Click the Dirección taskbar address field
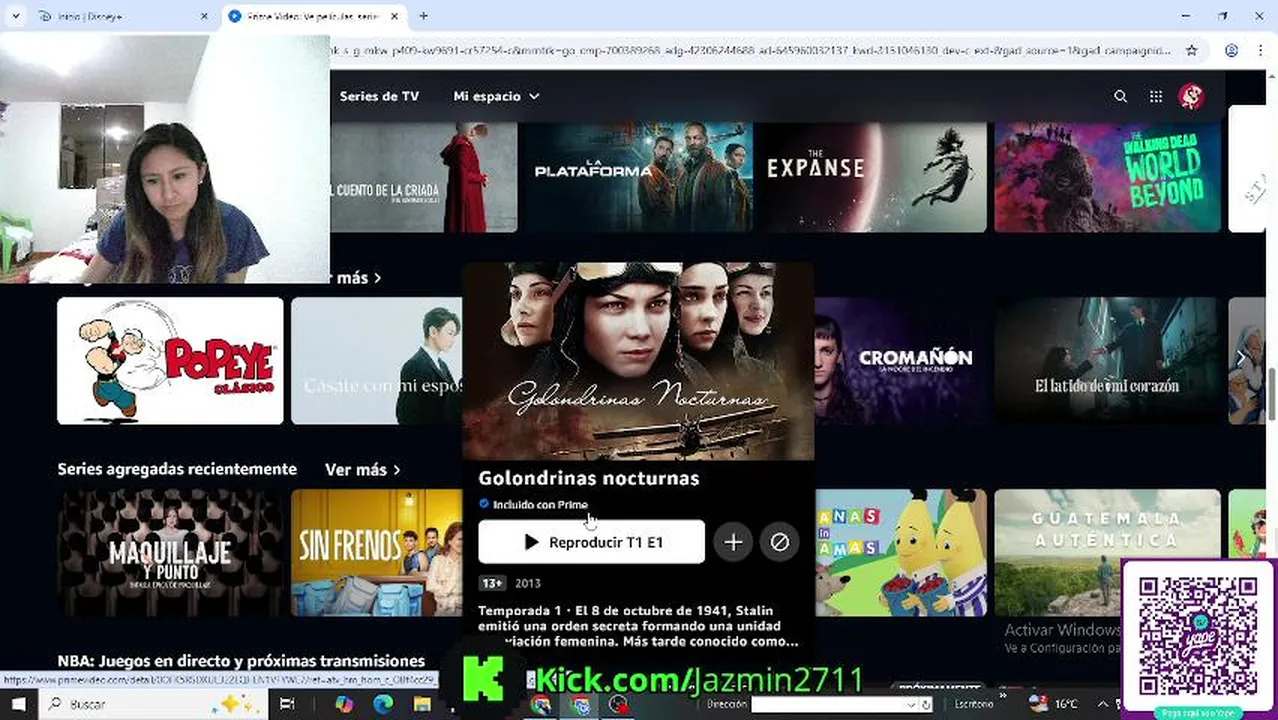The height and width of the screenshot is (720, 1278). pyautogui.click(x=830, y=704)
